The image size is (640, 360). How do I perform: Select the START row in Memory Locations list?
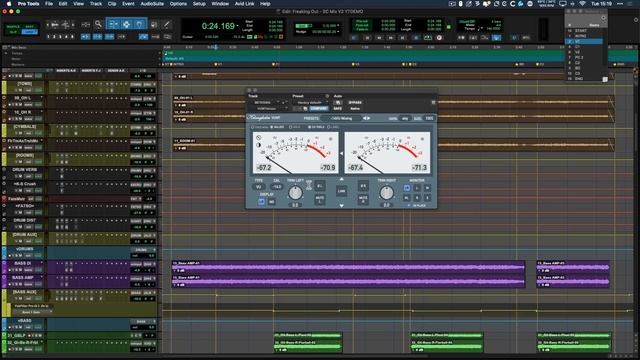point(583,31)
